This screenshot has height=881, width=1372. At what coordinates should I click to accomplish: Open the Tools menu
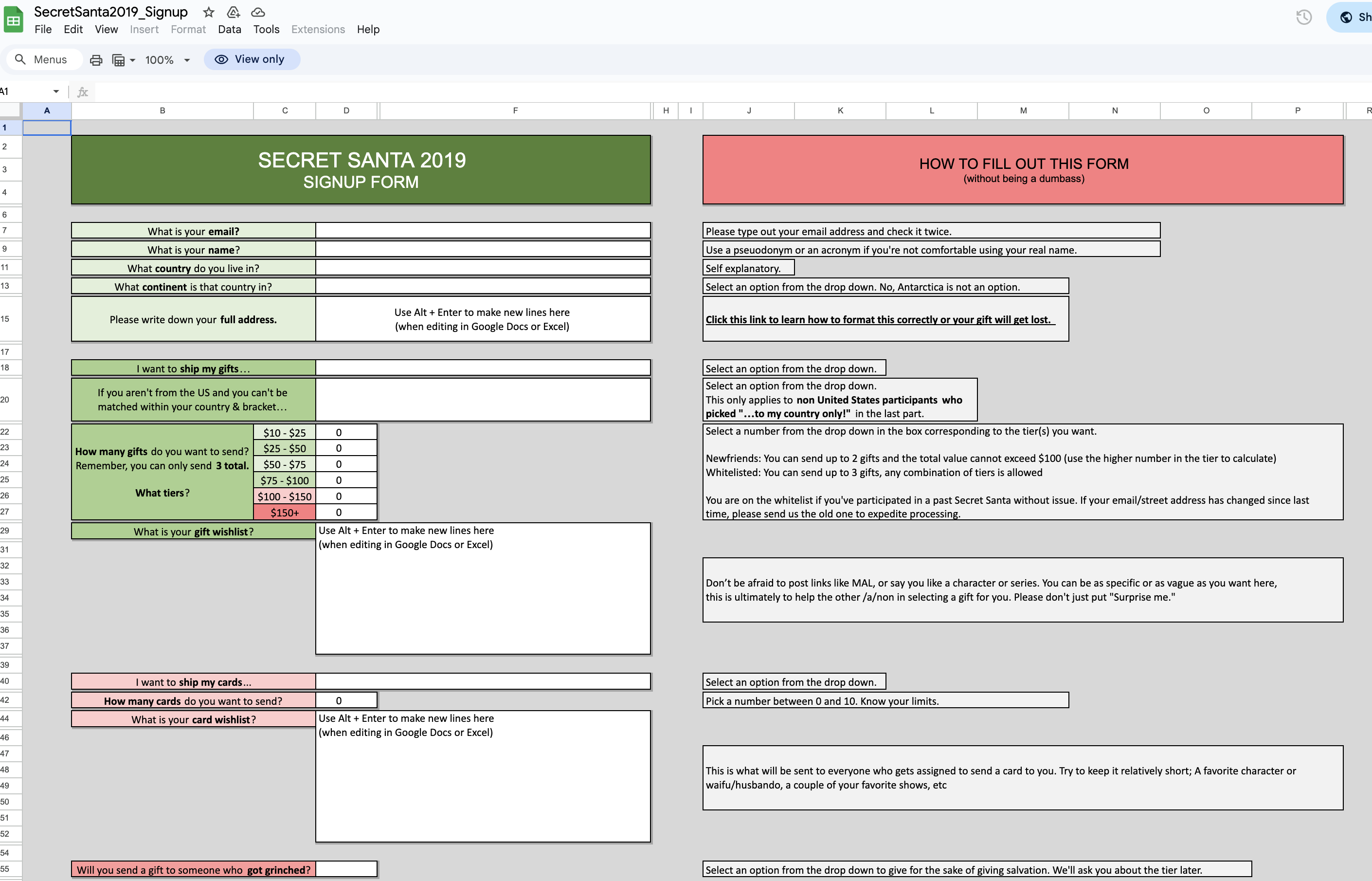tap(267, 29)
